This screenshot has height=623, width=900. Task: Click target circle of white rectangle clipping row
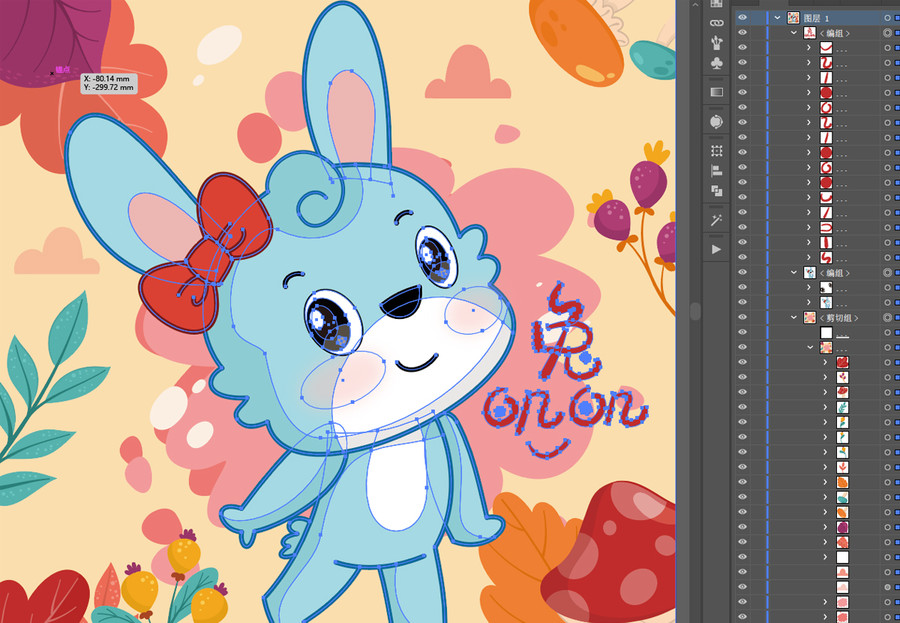coord(887,332)
